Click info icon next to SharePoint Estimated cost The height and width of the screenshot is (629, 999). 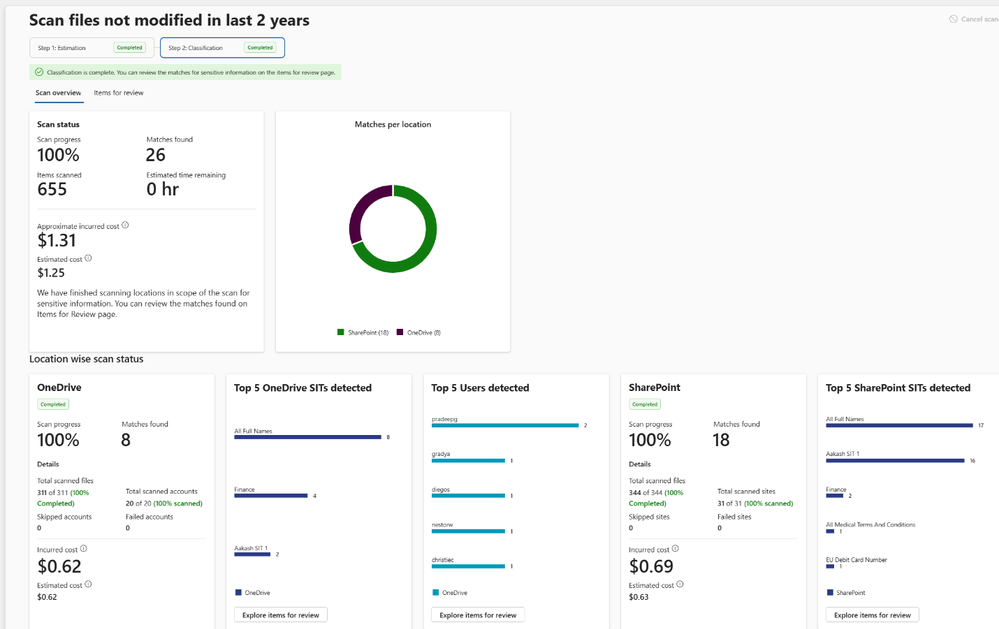point(680,584)
